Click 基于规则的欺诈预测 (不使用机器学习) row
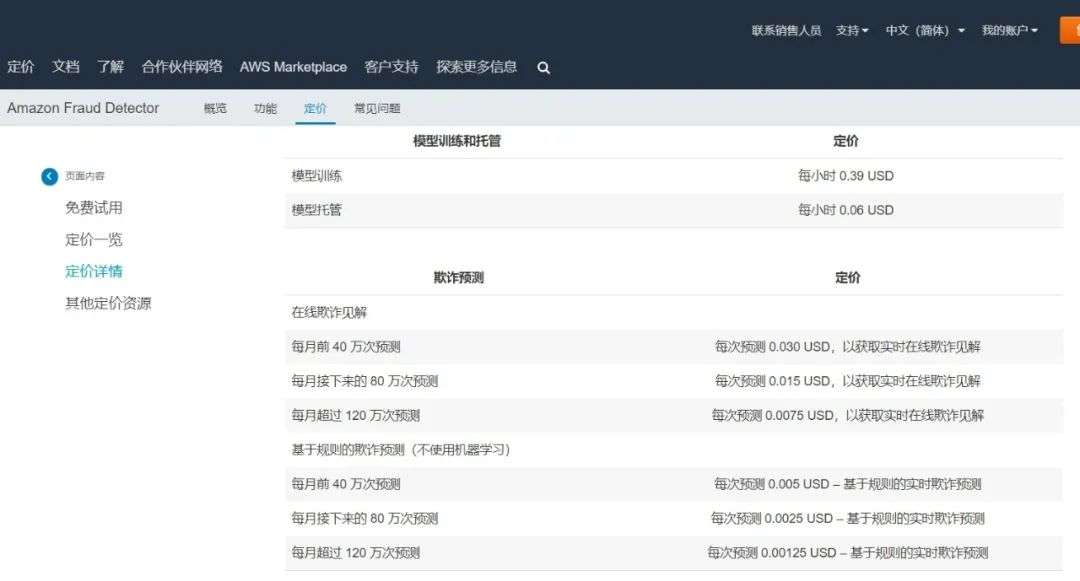This screenshot has width=1080, height=581. tap(674, 450)
